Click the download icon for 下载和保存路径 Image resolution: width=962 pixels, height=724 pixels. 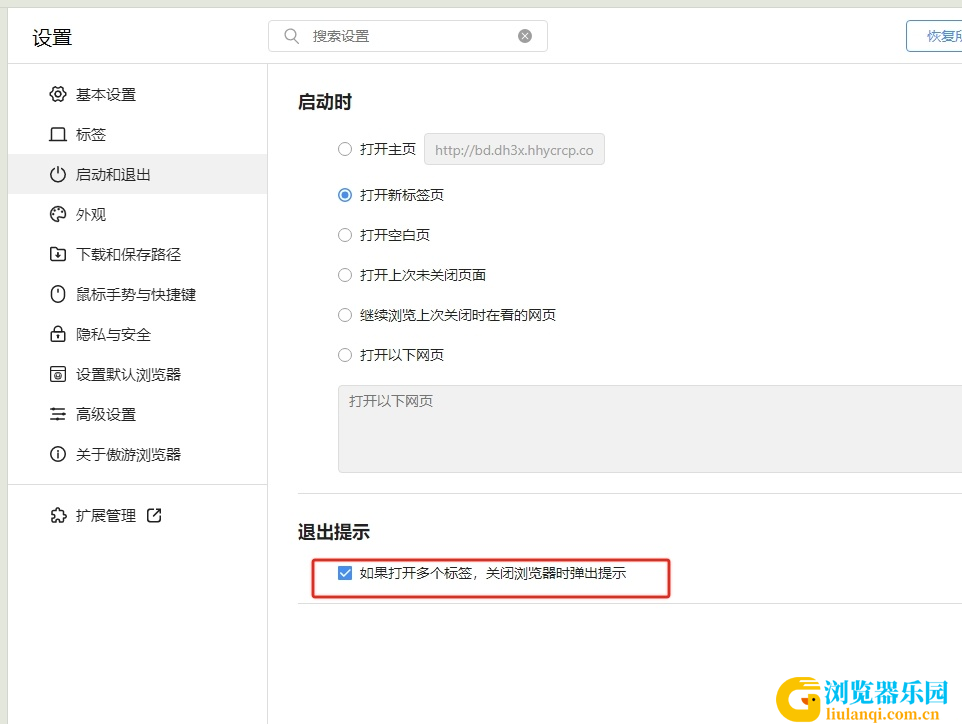[58, 254]
